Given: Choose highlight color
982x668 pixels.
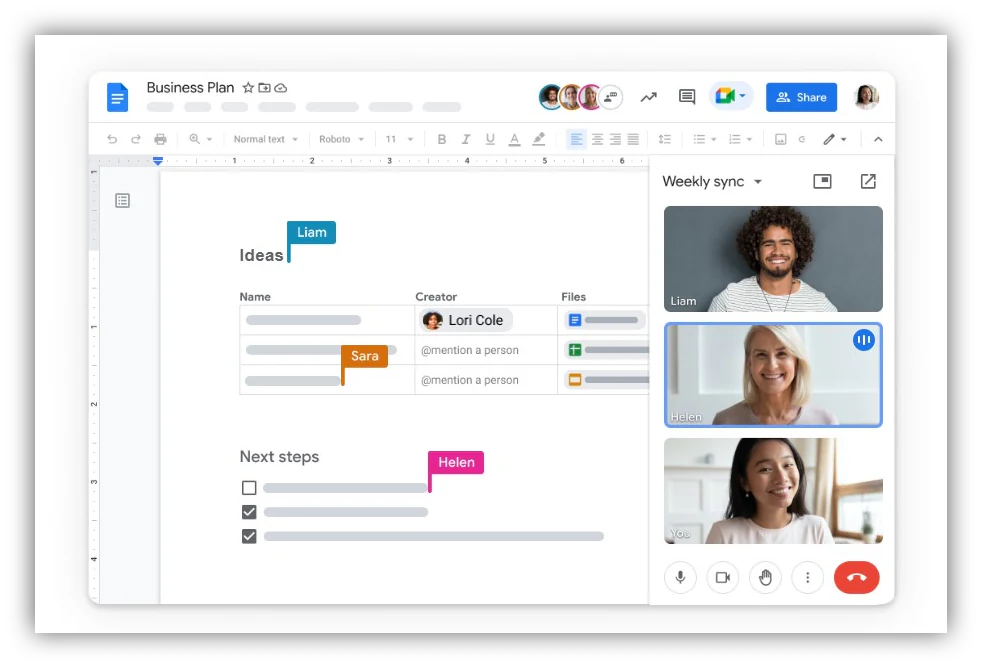Looking at the screenshot, I should (x=539, y=139).
